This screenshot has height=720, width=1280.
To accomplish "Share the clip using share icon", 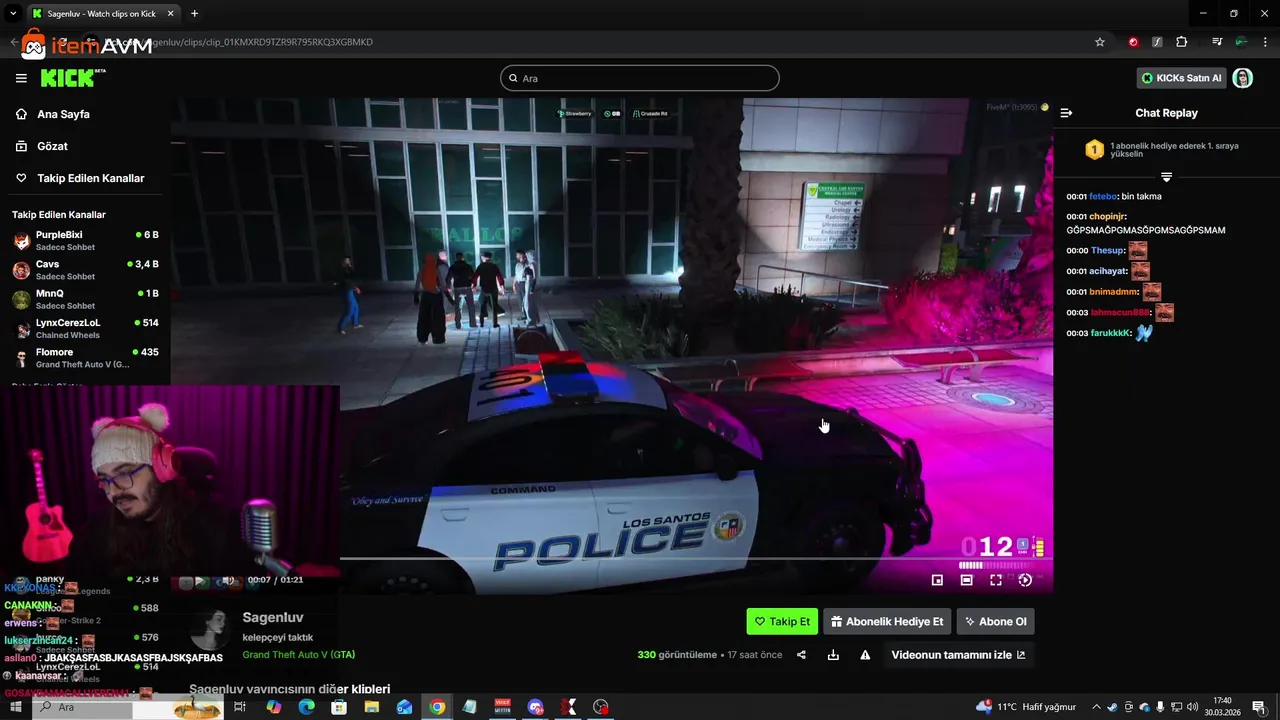I will point(801,655).
